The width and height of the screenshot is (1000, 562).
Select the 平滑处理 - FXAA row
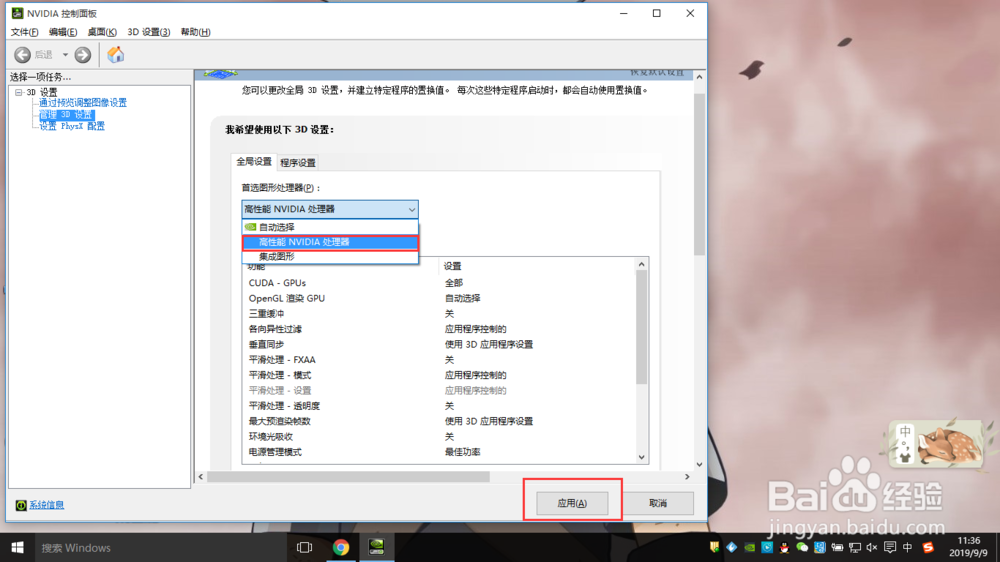point(439,360)
